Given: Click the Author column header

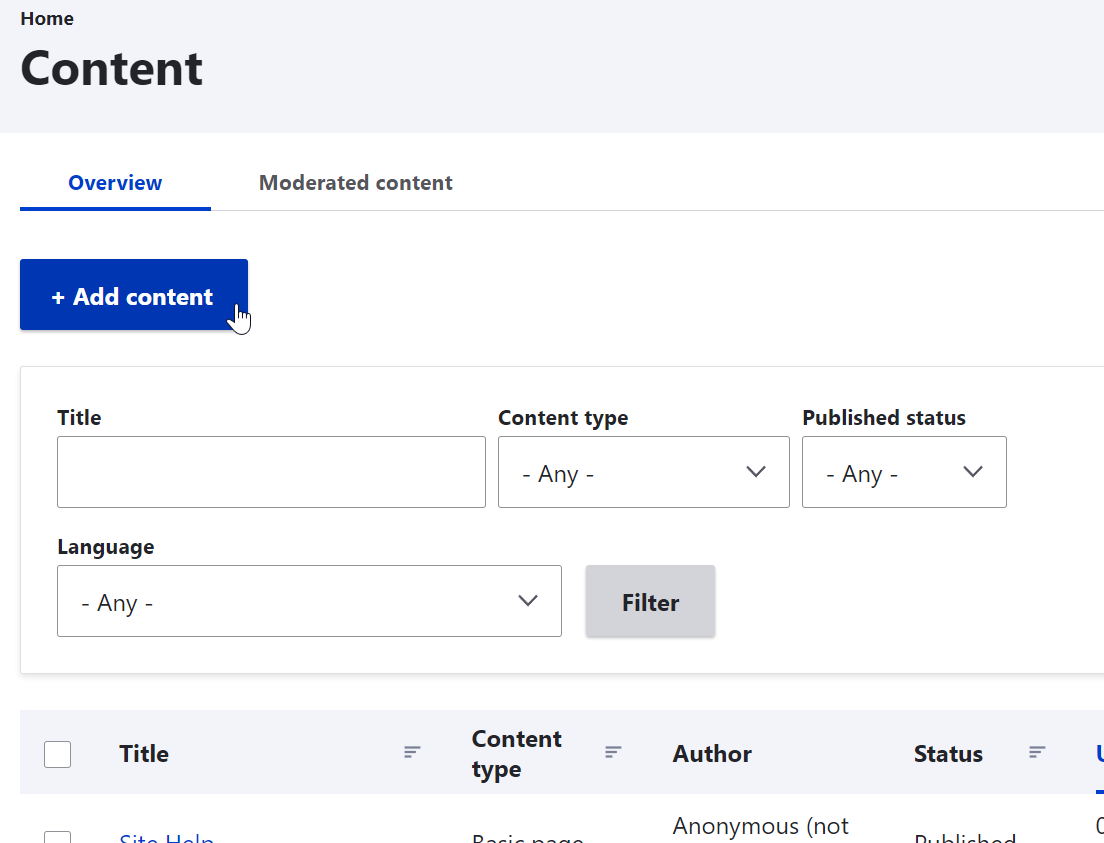Looking at the screenshot, I should (x=712, y=754).
